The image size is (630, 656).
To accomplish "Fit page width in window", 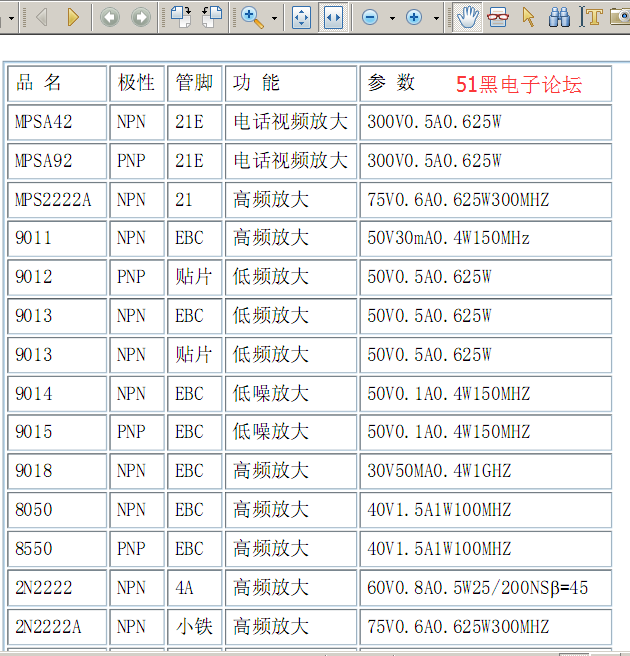I will [x=333, y=17].
